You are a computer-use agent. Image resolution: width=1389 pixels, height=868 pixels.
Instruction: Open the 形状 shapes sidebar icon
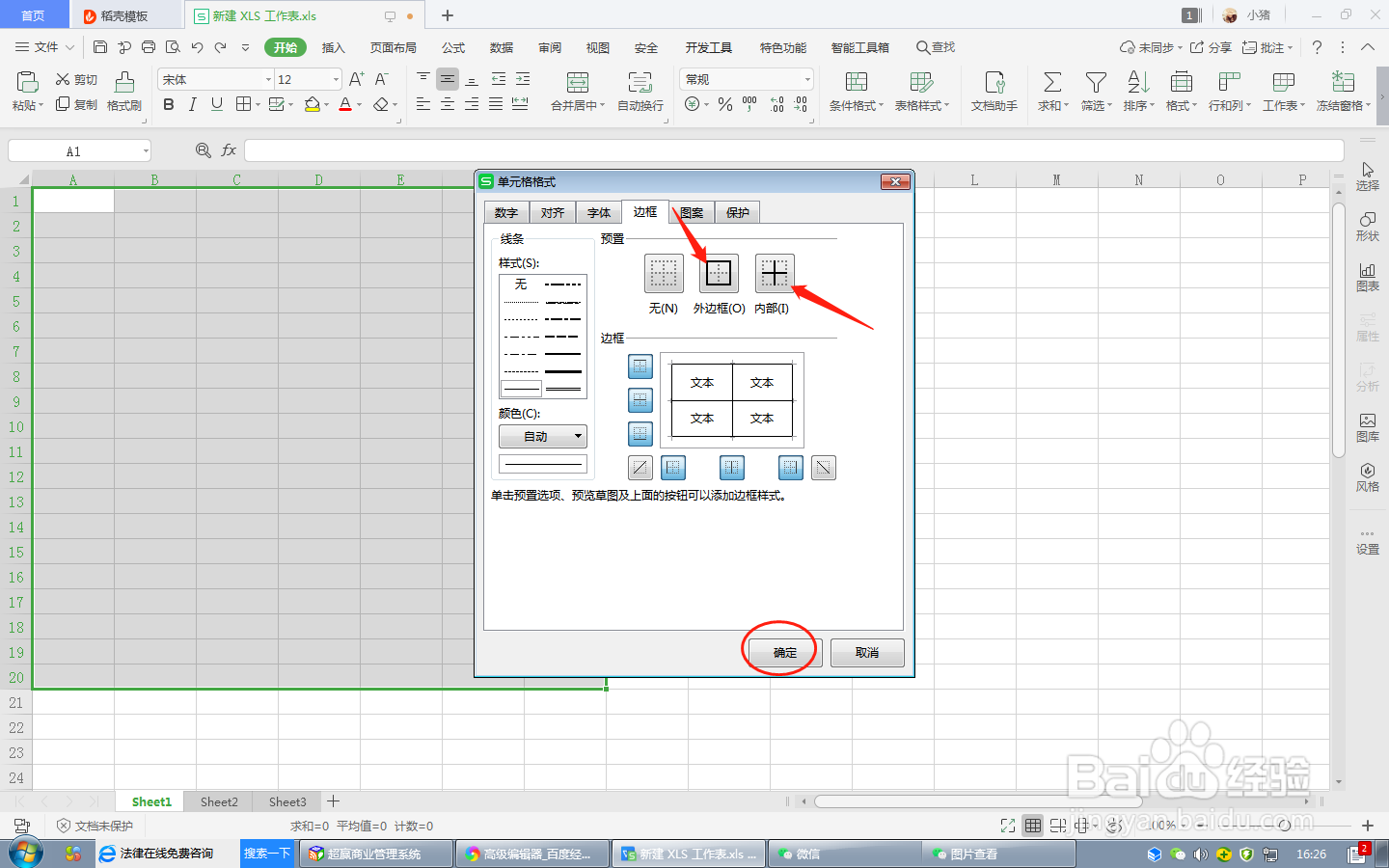(x=1368, y=227)
